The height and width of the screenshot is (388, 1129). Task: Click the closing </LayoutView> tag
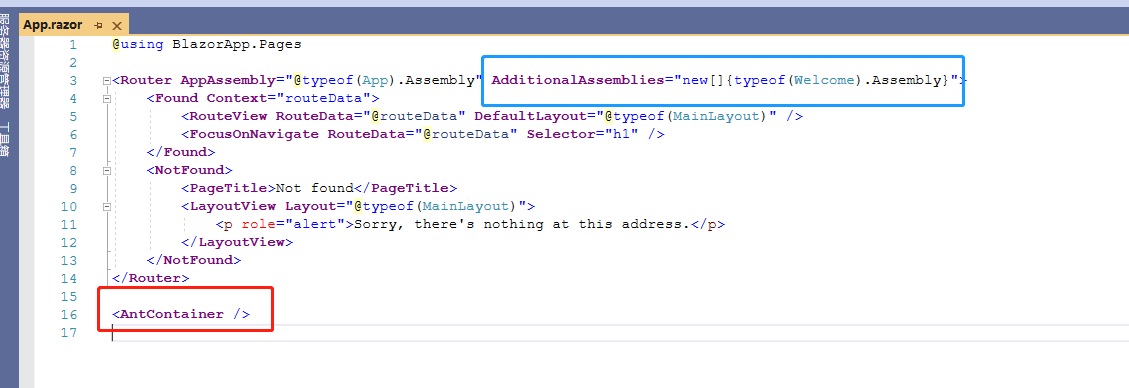point(237,242)
